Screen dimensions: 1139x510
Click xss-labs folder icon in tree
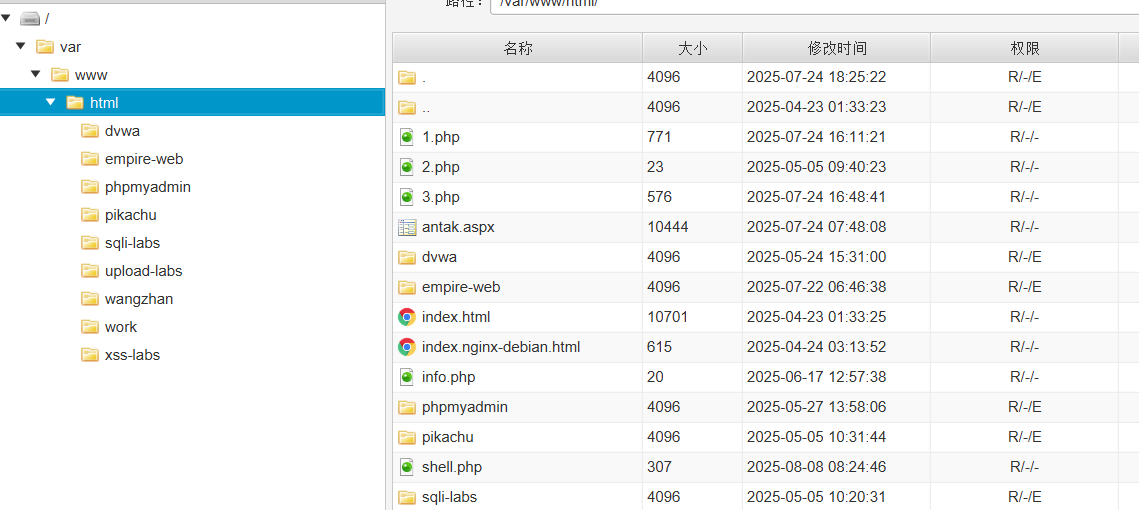(x=90, y=355)
